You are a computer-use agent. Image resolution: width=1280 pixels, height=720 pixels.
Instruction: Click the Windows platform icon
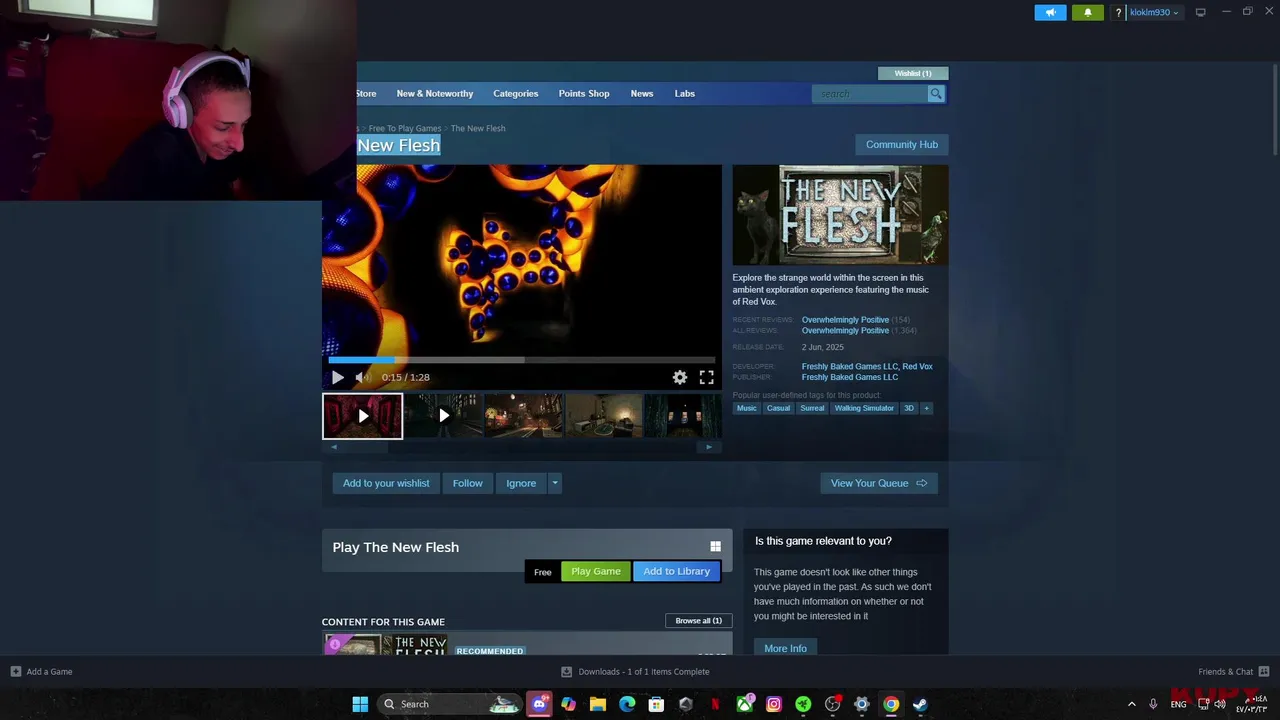tap(715, 547)
